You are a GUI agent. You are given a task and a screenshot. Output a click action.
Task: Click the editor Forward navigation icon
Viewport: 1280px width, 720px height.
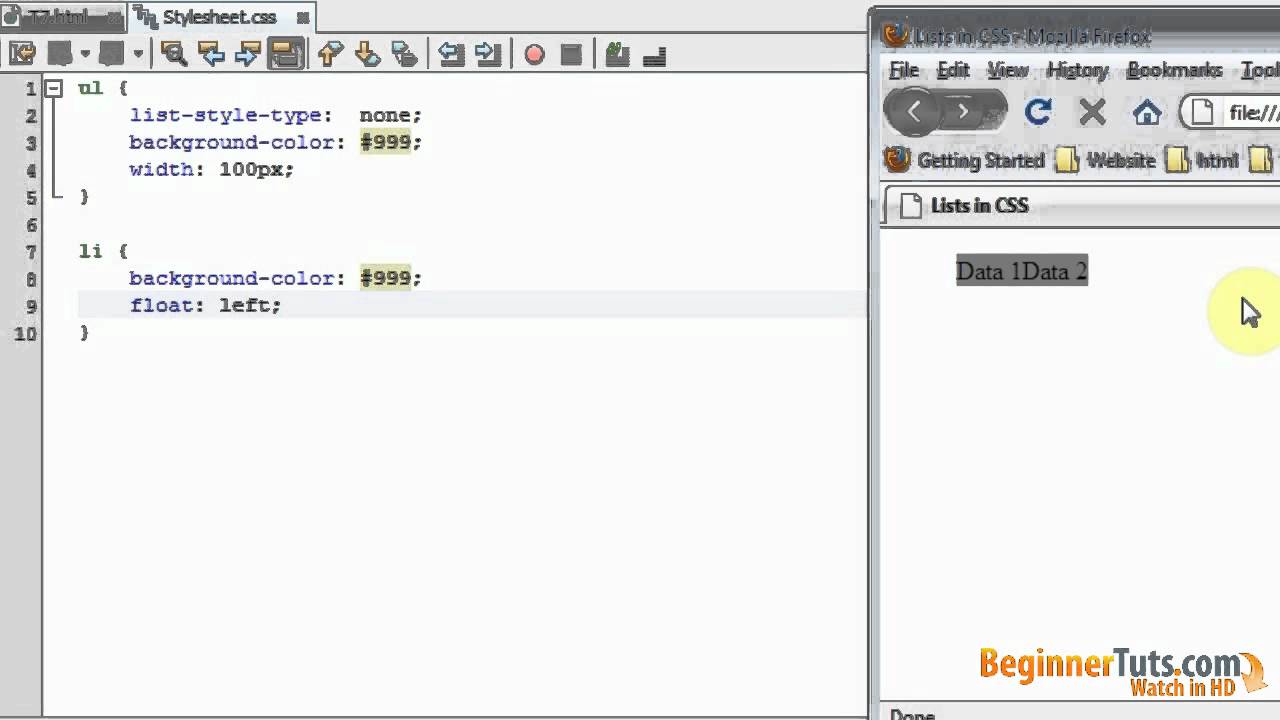pos(113,54)
